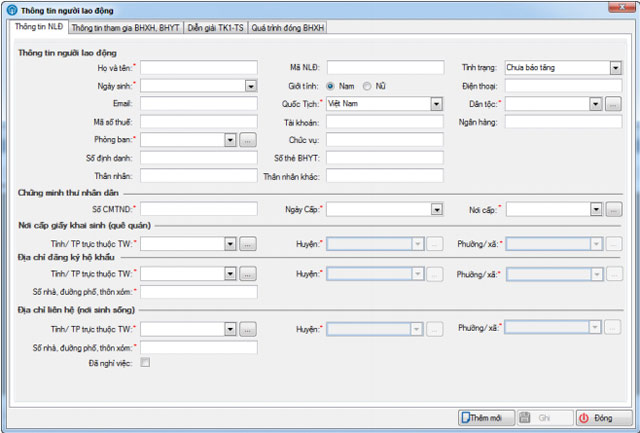Screen dimensions: 640x433
Task: Open the Ngày cấp date dropdown
Action: click(x=436, y=210)
